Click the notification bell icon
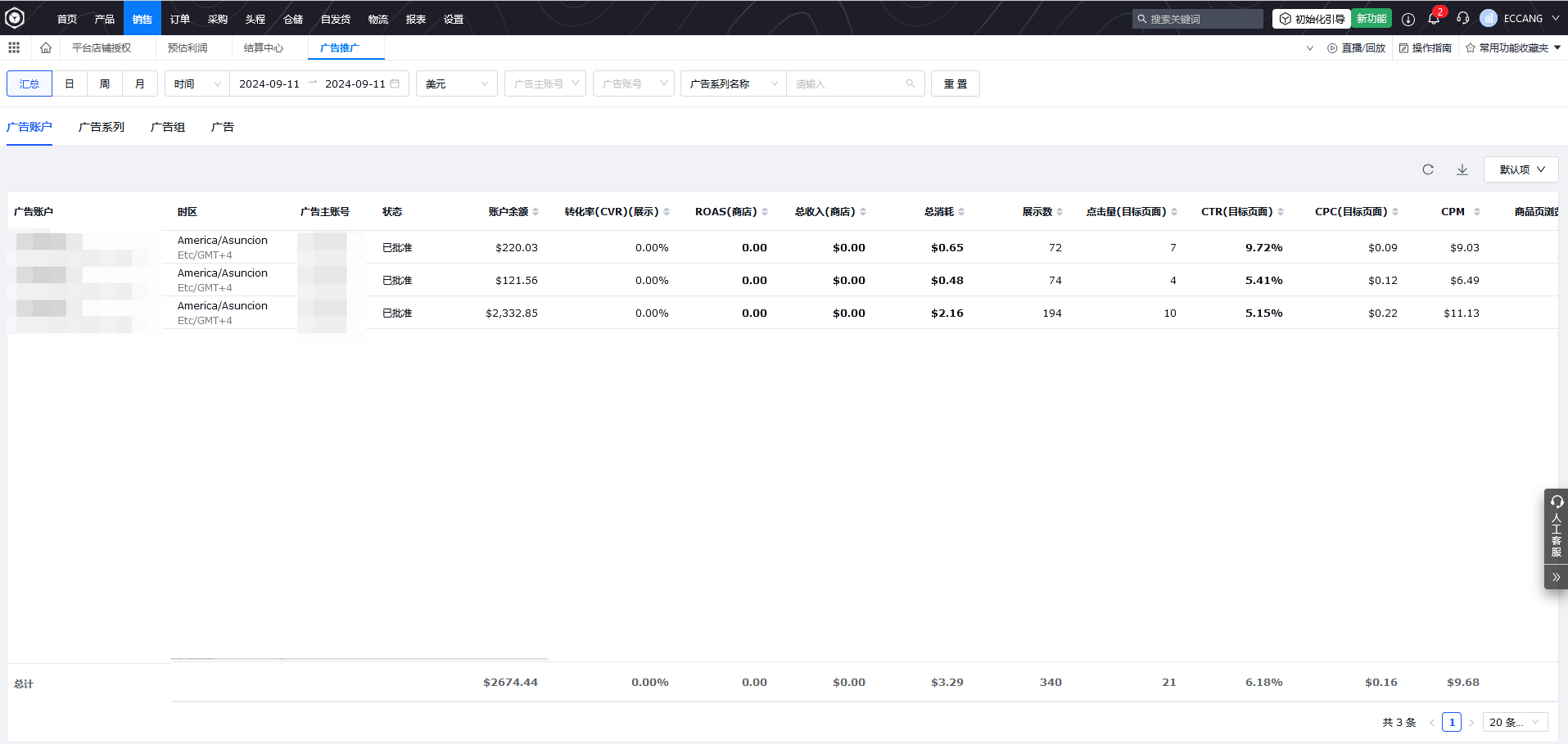Image resolution: width=1568 pixels, height=744 pixels. [1434, 19]
